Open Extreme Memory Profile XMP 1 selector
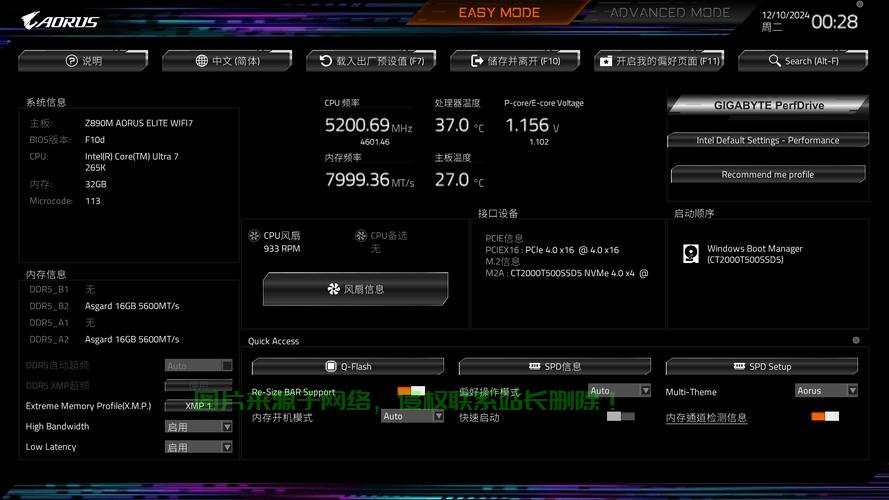Screen dimensions: 889x500 pyautogui.click(x=198, y=405)
